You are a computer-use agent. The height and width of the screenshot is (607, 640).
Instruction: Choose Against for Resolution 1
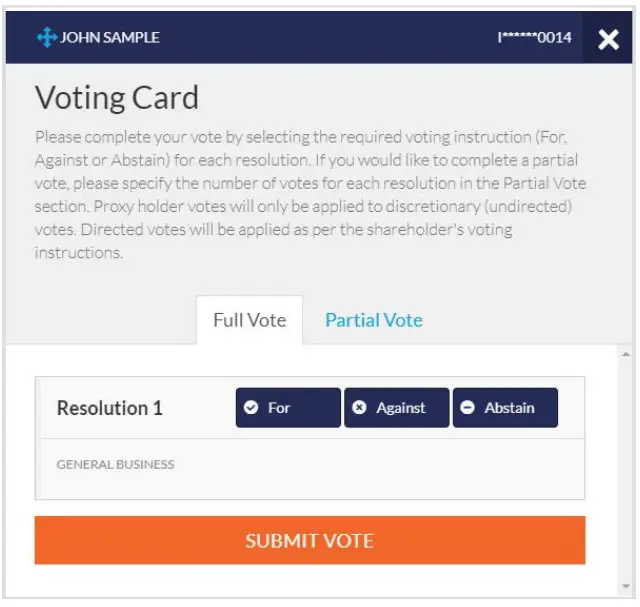pos(397,408)
